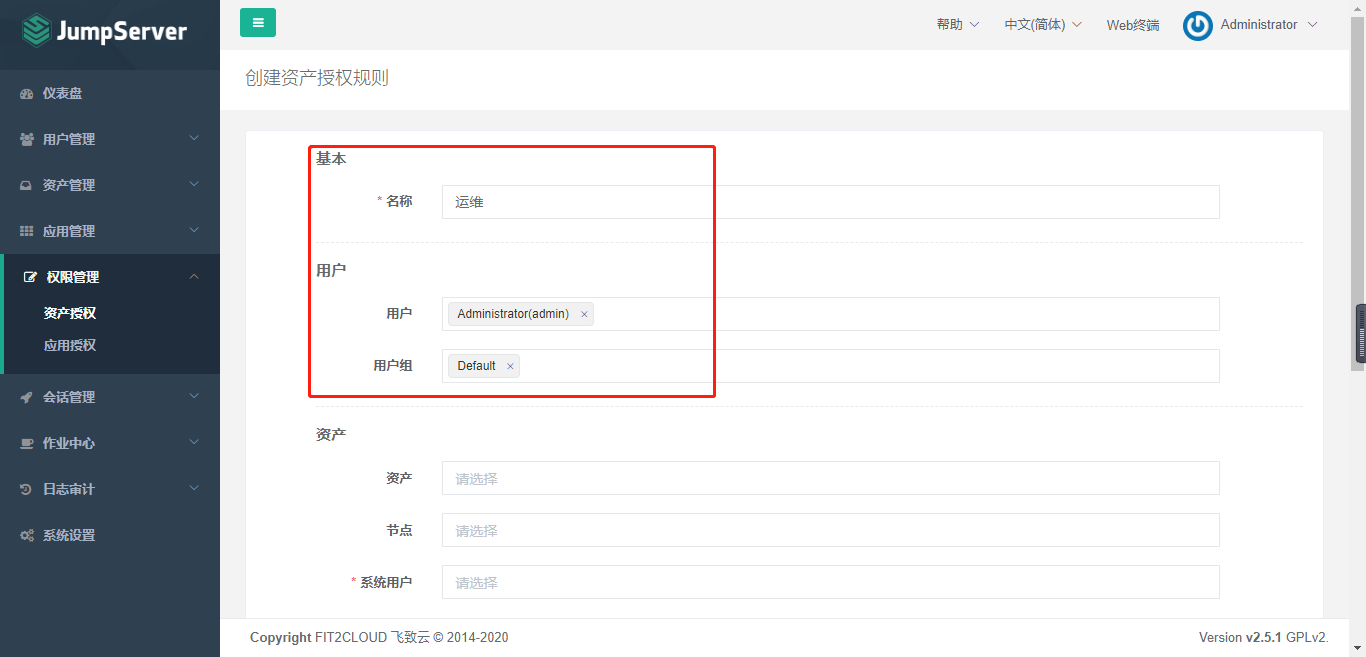Click the users icon beside 用户管理
The height and width of the screenshot is (657, 1366).
[27, 140]
